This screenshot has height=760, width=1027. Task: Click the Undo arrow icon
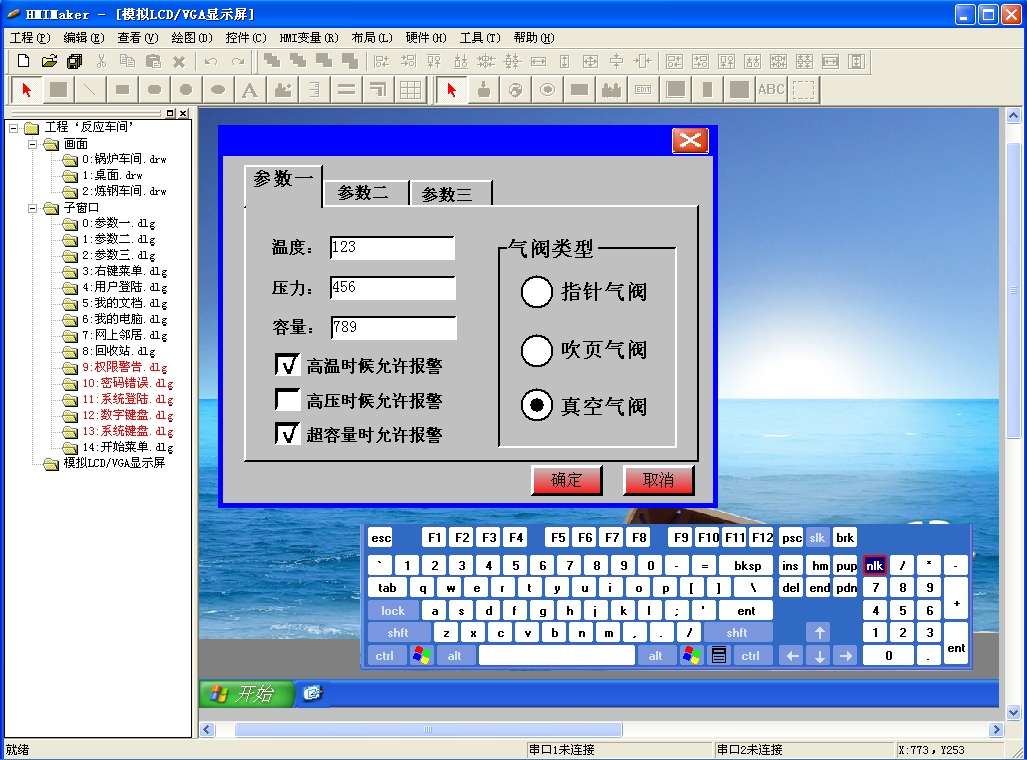211,61
